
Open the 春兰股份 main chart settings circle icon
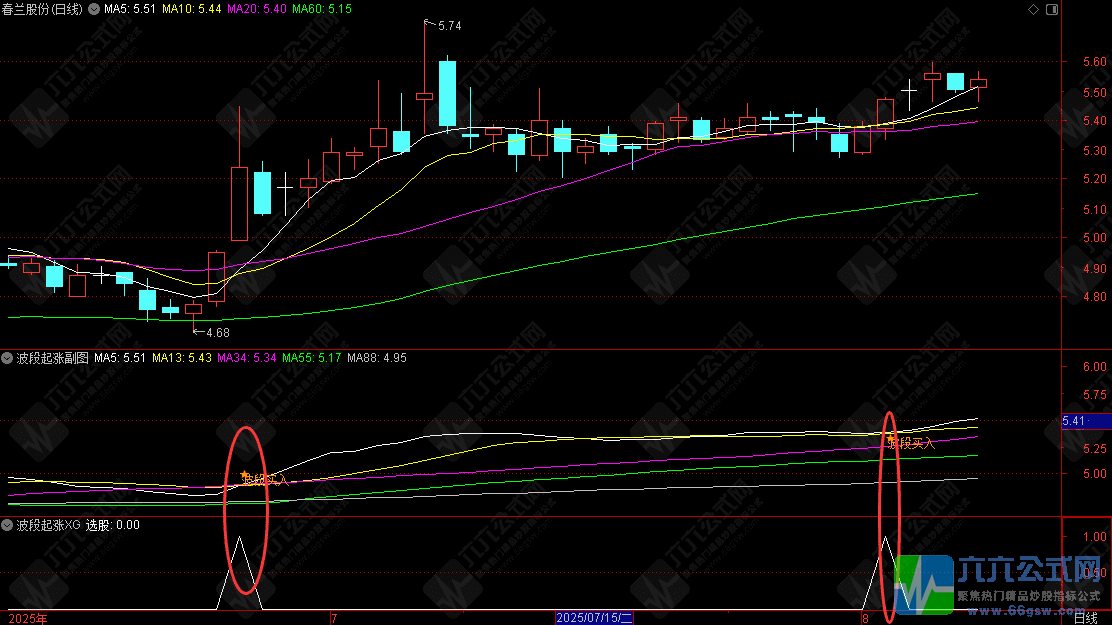[x=94, y=9]
